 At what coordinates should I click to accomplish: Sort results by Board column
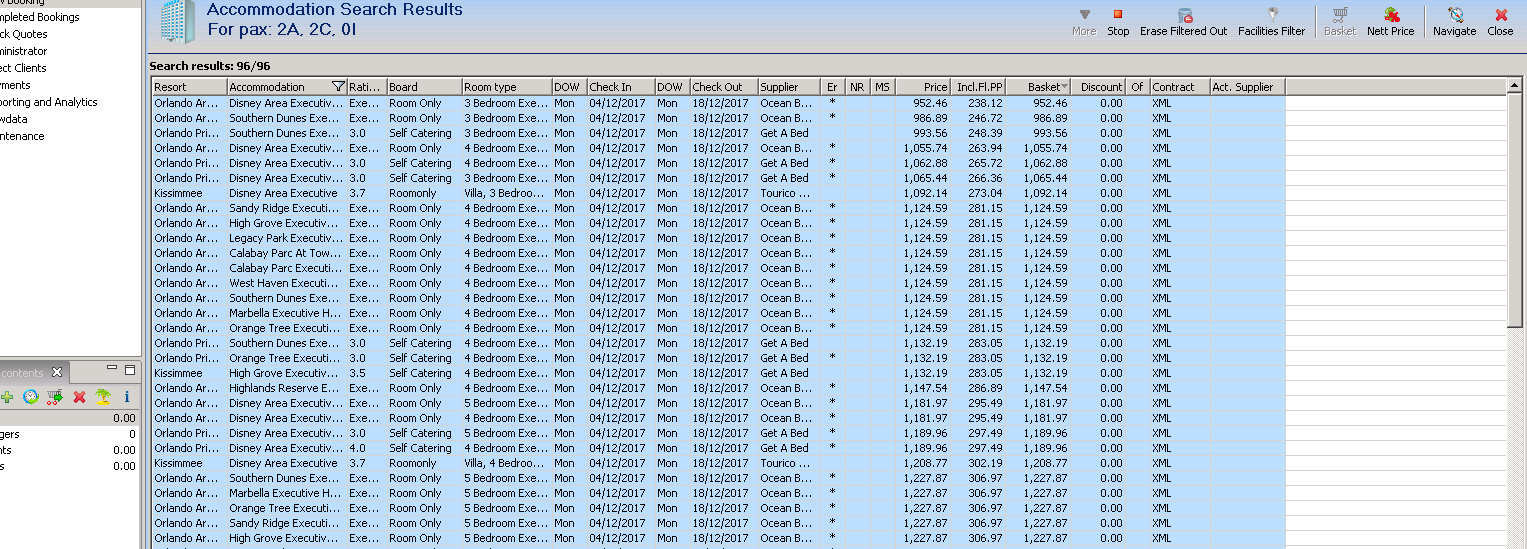pyautogui.click(x=424, y=87)
